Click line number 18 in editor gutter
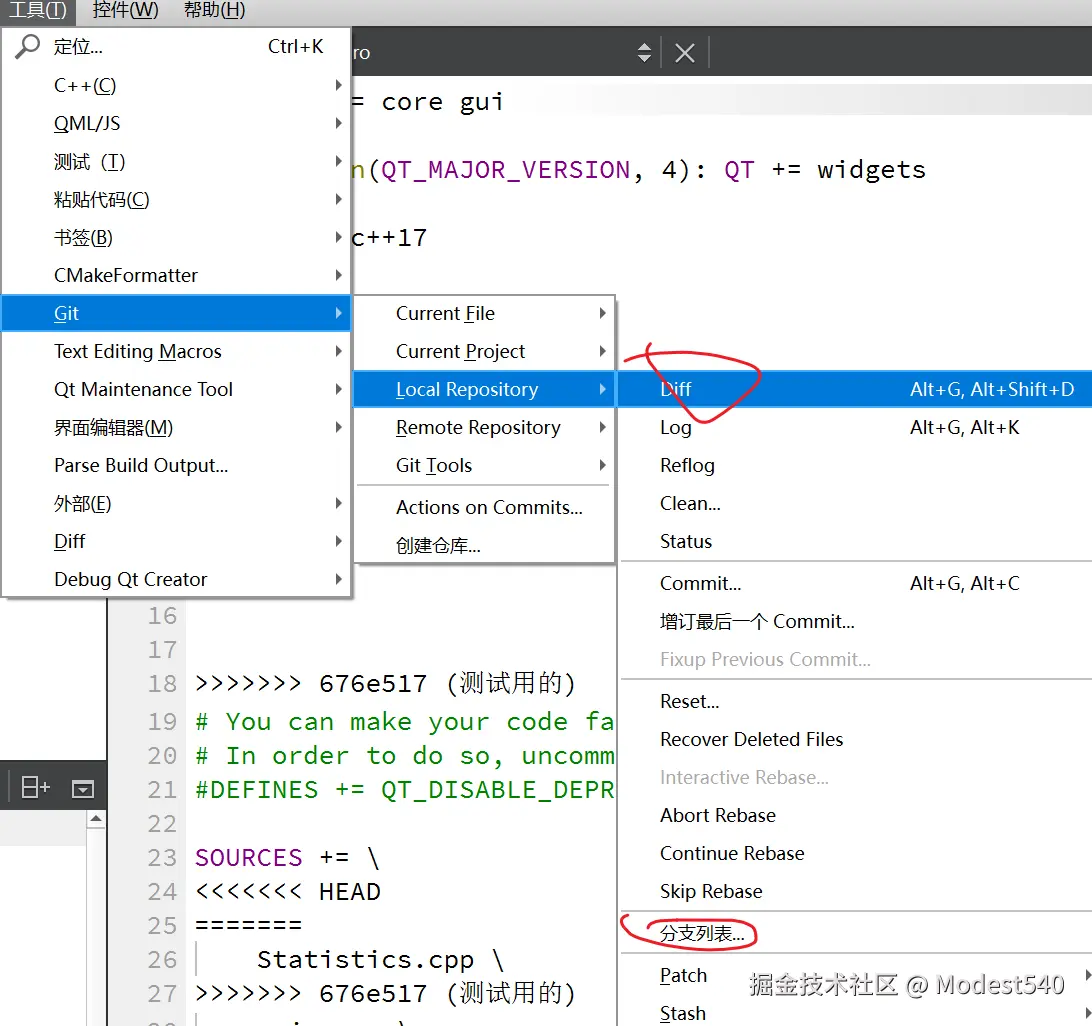Image resolution: width=1092 pixels, height=1026 pixels. (162, 684)
